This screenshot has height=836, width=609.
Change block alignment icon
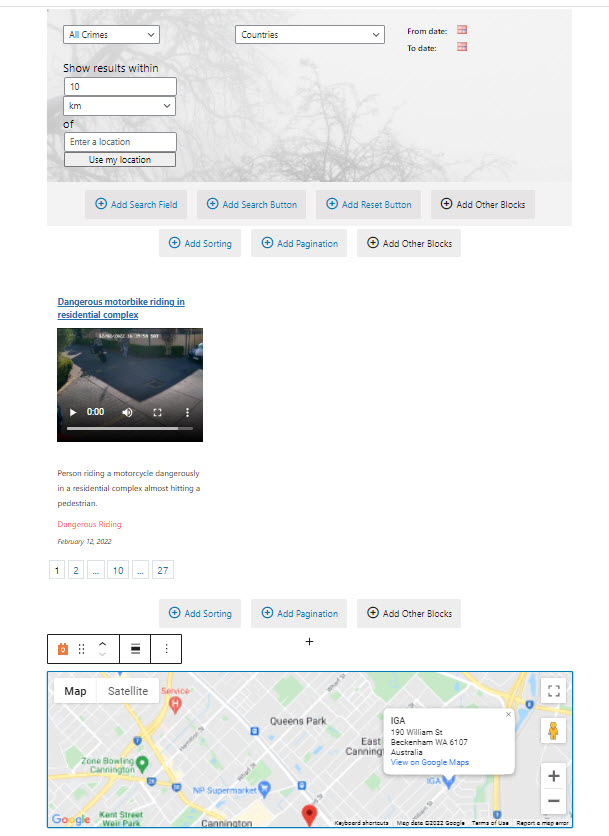point(135,649)
